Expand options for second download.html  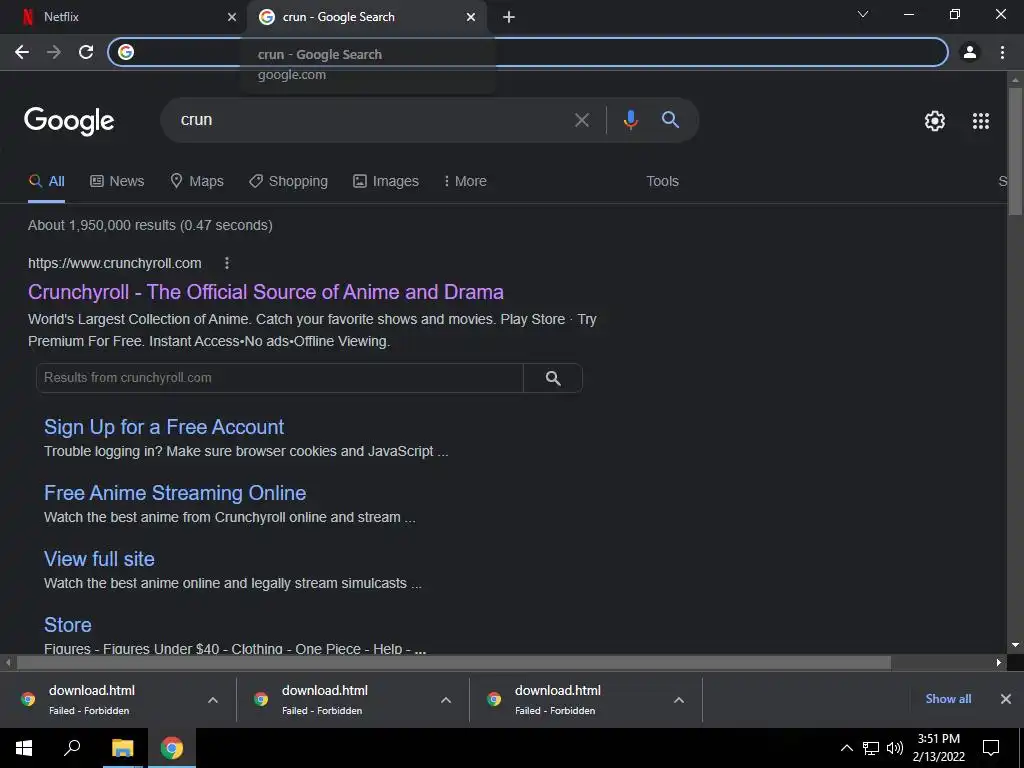(x=446, y=700)
